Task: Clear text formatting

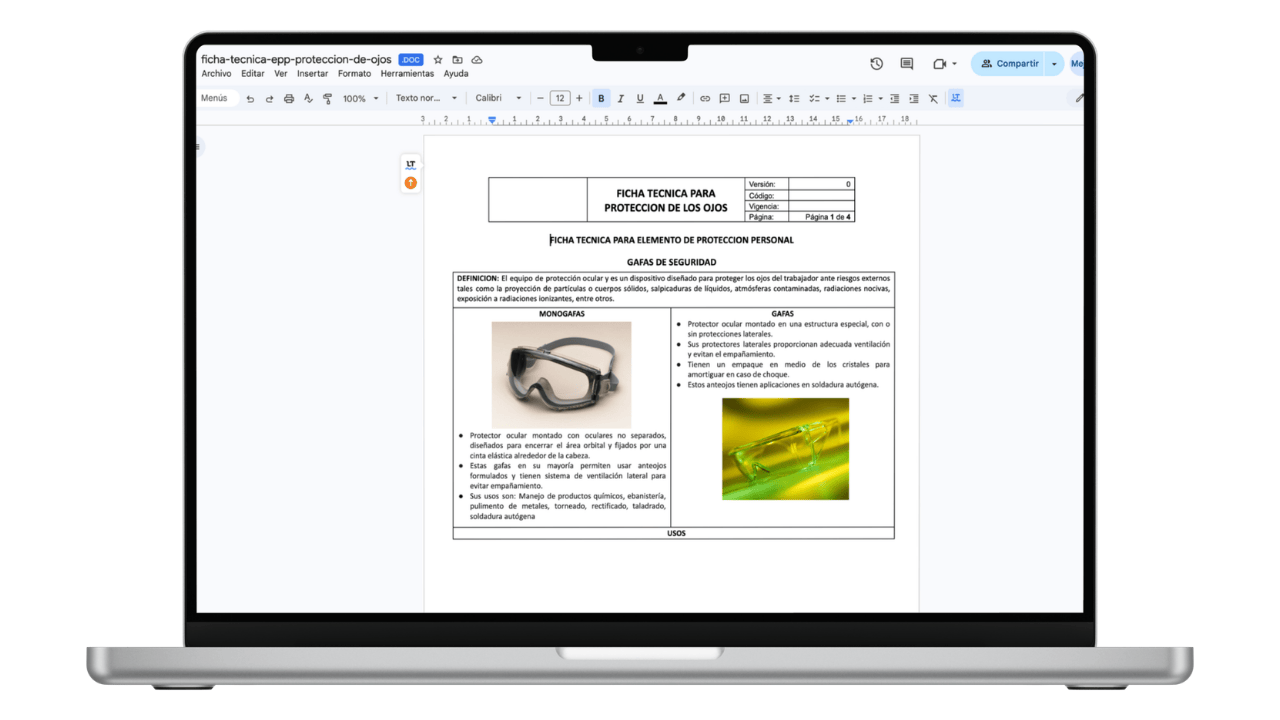Action: tap(933, 98)
